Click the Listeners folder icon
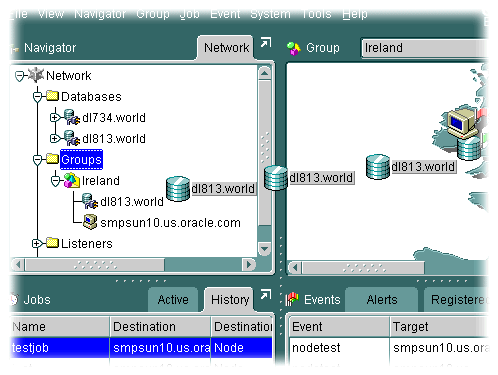 point(52,243)
